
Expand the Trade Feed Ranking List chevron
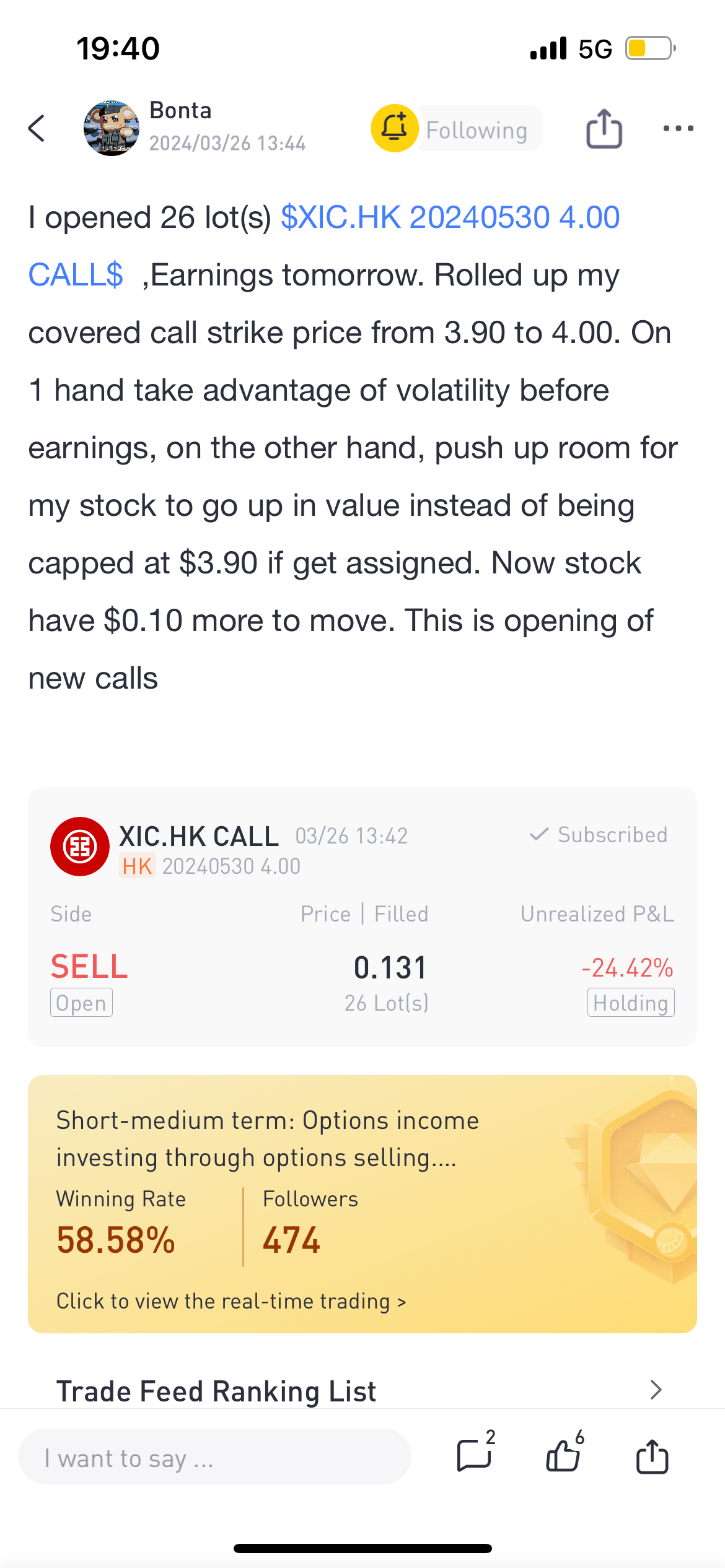click(656, 1390)
